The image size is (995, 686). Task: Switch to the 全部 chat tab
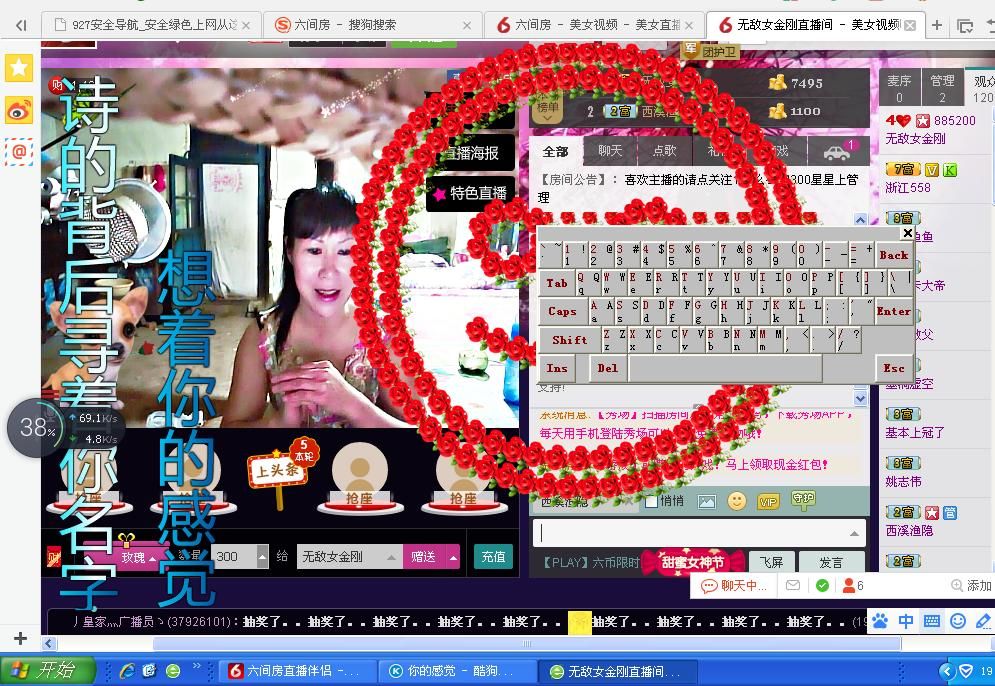click(555, 151)
